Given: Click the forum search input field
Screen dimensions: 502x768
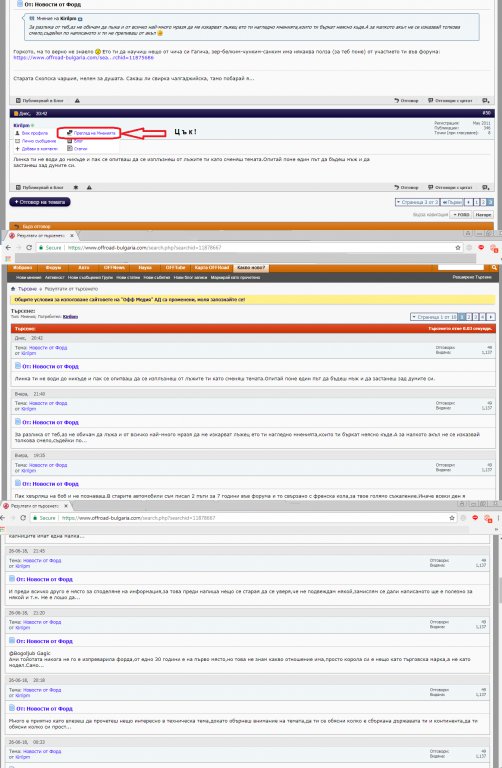Looking at the screenshot, I should pos(460,267).
